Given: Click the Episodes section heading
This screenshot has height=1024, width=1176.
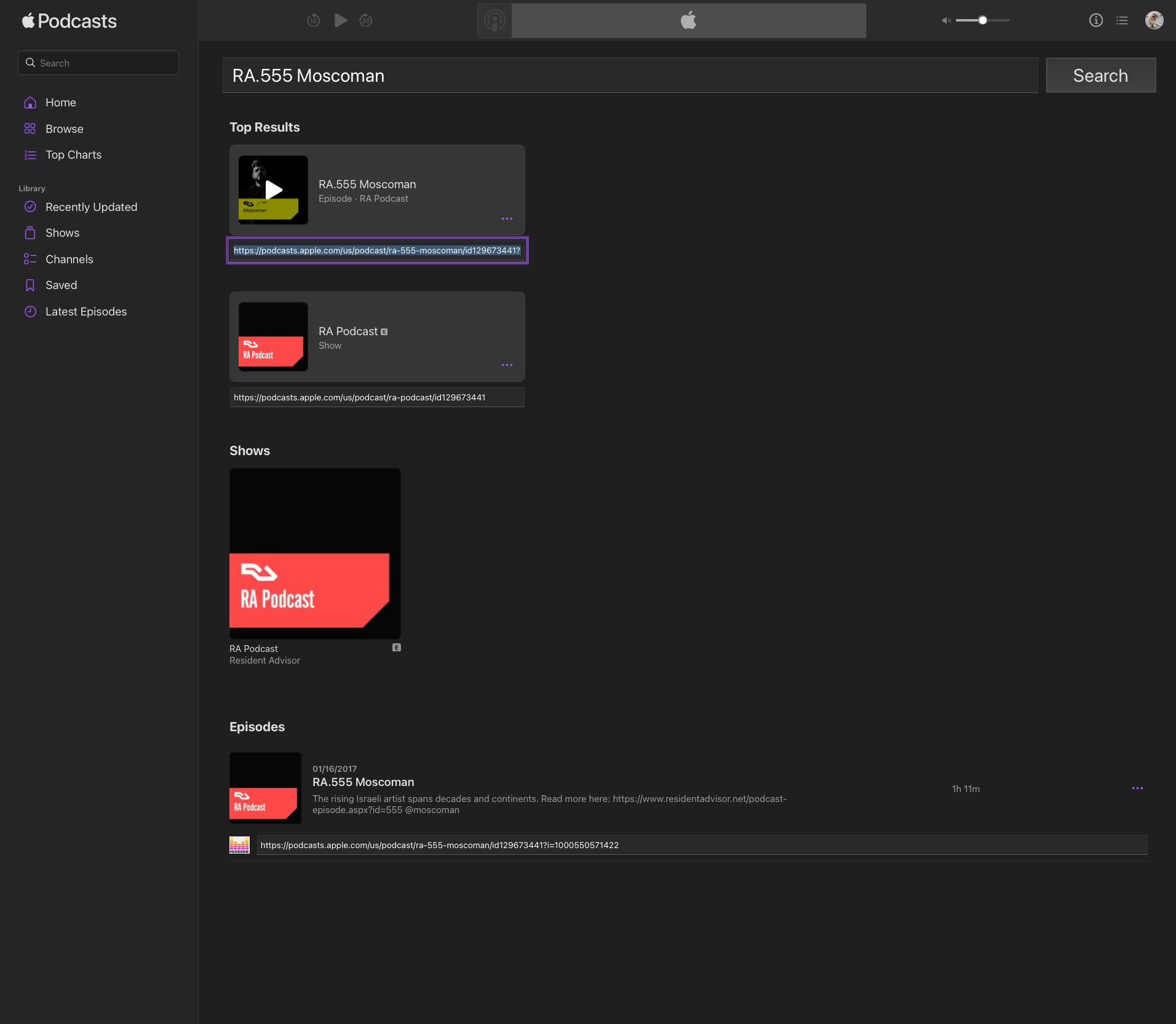Looking at the screenshot, I should coord(257,727).
